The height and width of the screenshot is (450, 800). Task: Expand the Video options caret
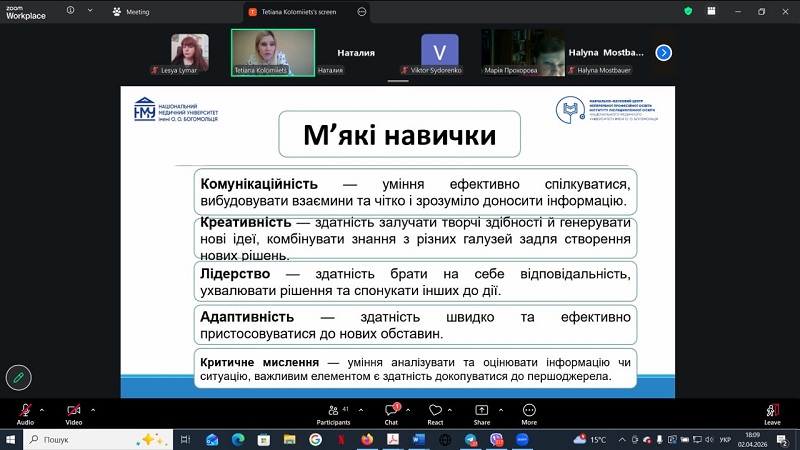pyautogui.click(x=93, y=408)
